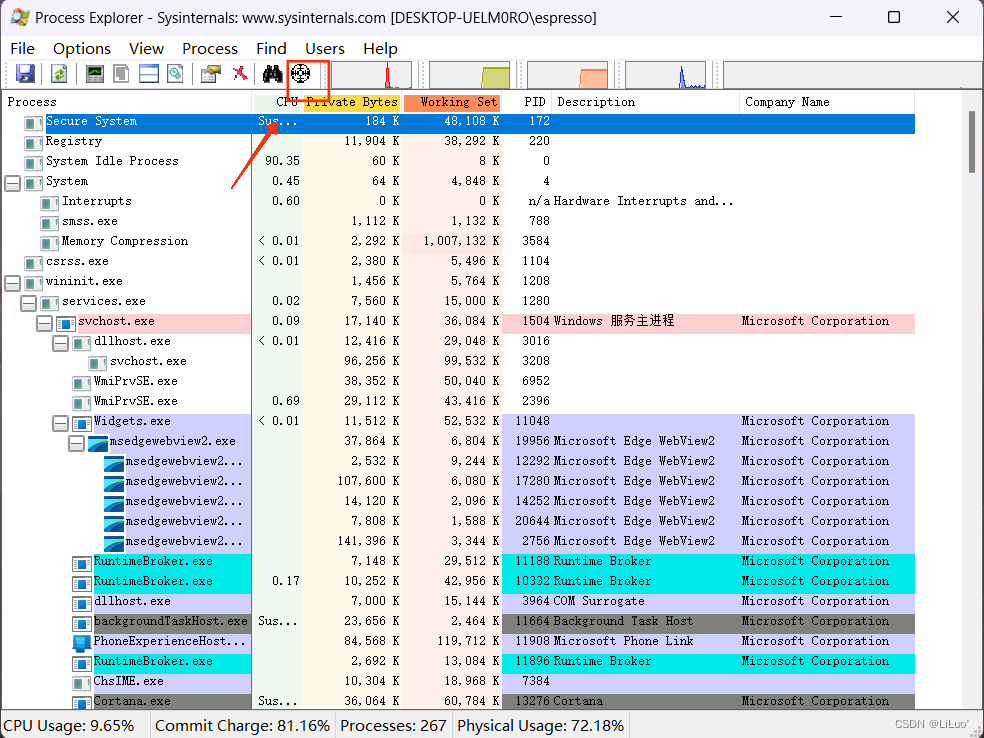Collapse the wininit.exe tree node

tap(13, 284)
